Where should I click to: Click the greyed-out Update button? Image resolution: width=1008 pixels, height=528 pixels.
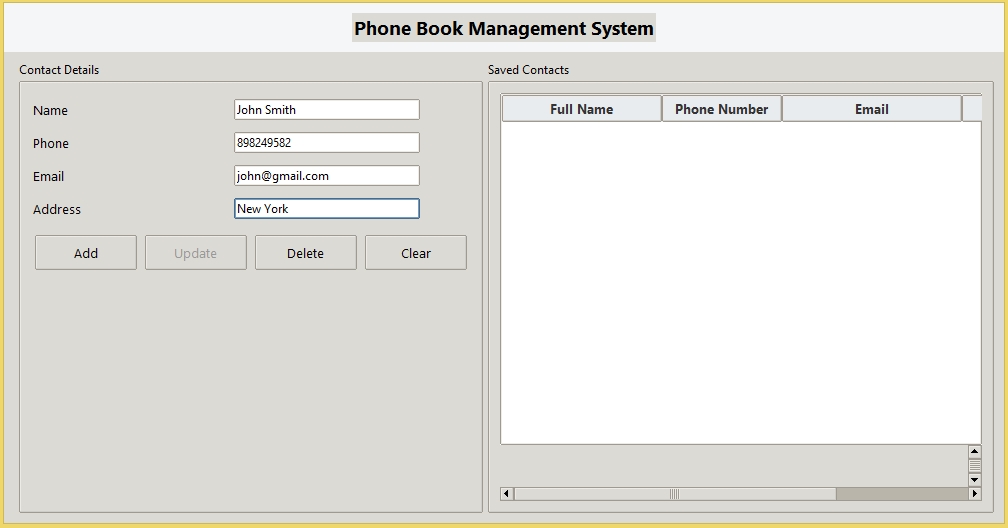tap(196, 253)
